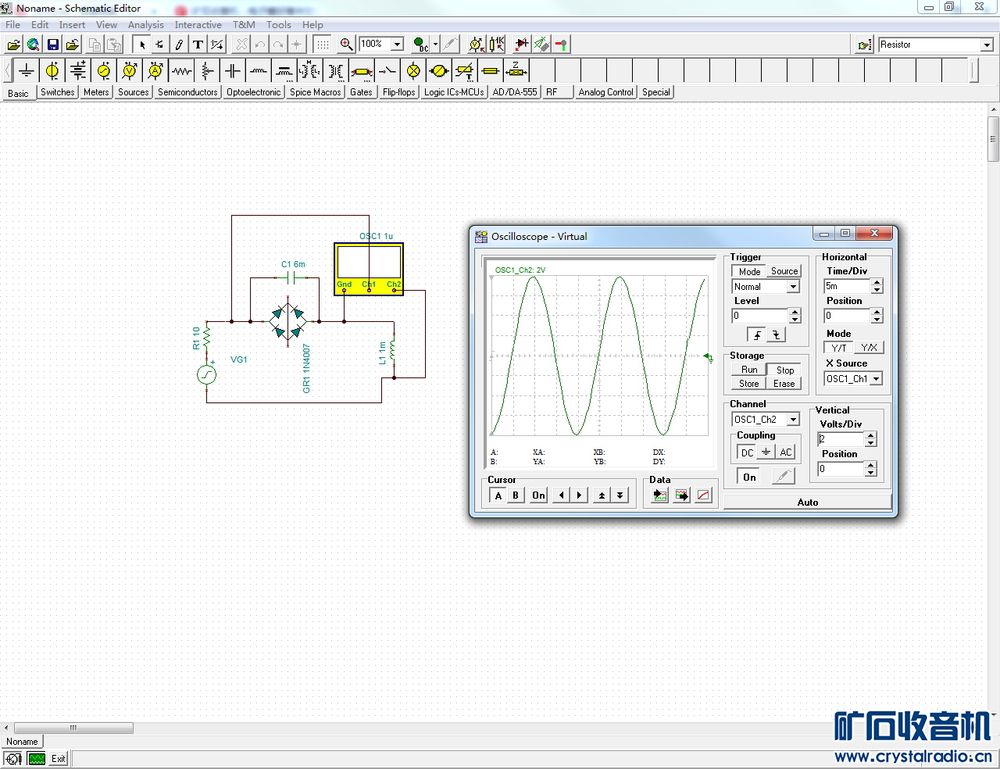Place a voltmeter component
This screenshot has height=769, width=1000.
tap(129, 71)
